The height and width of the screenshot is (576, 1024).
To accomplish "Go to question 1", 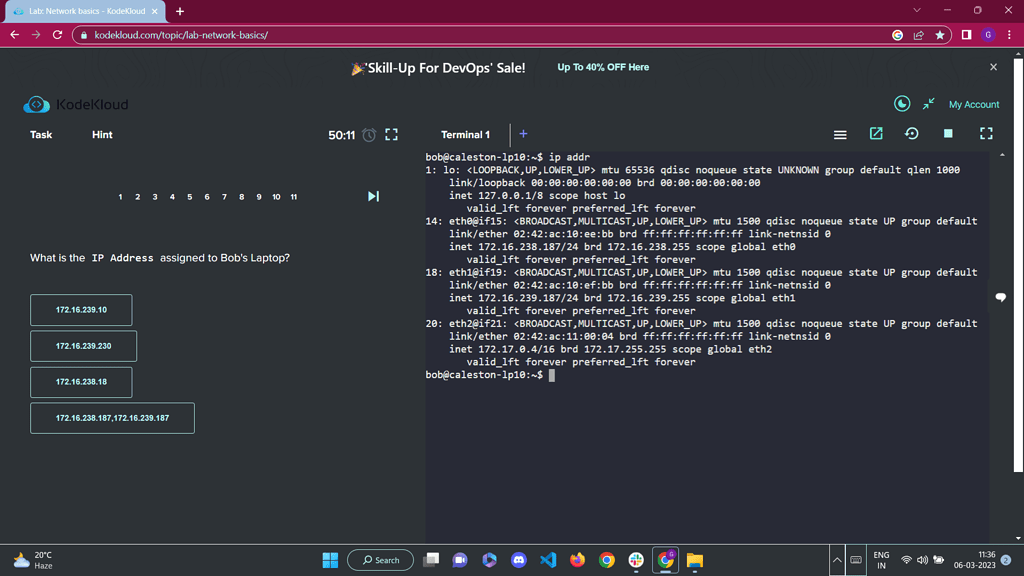I will pyautogui.click(x=120, y=197).
